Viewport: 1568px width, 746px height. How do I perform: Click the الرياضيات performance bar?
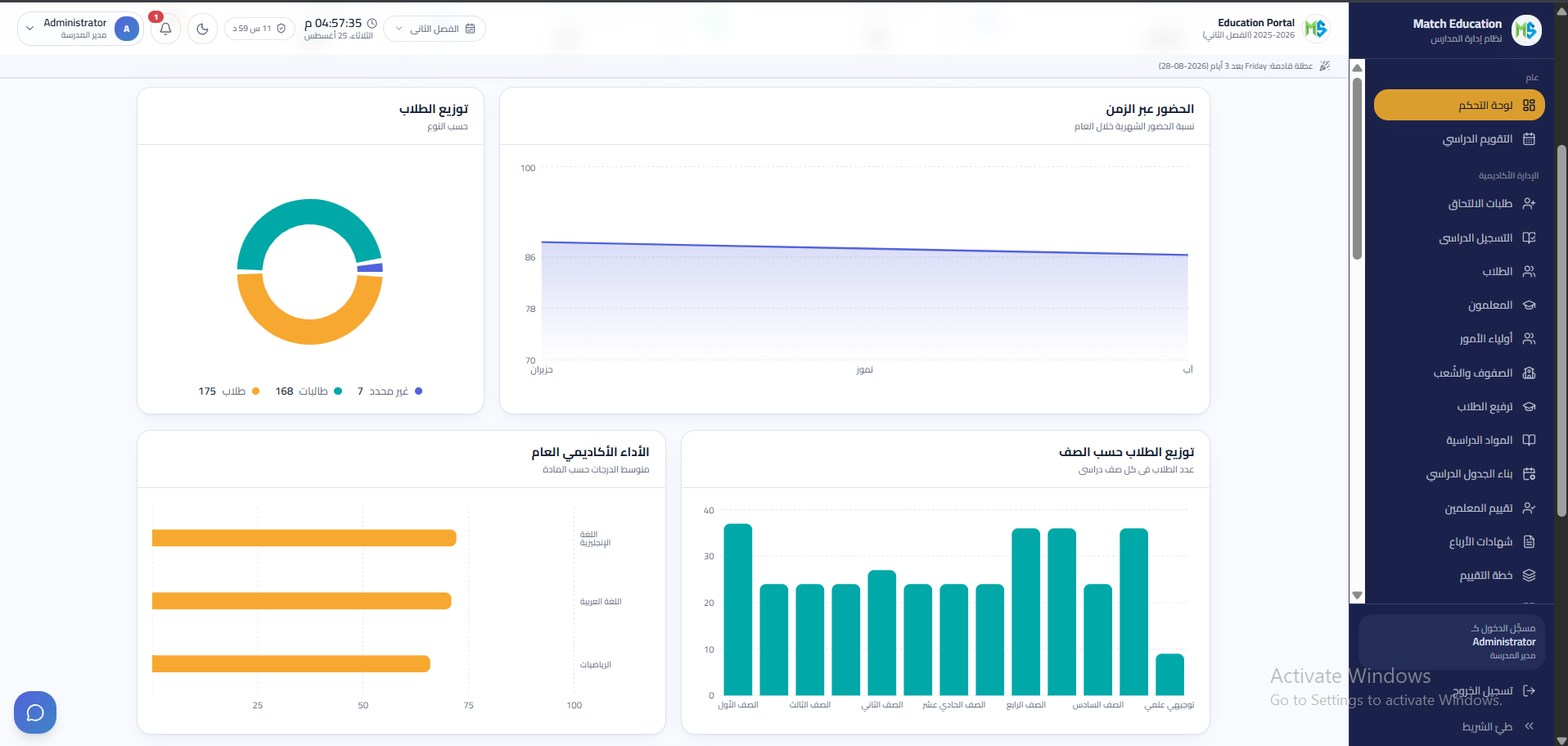pyautogui.click(x=291, y=664)
